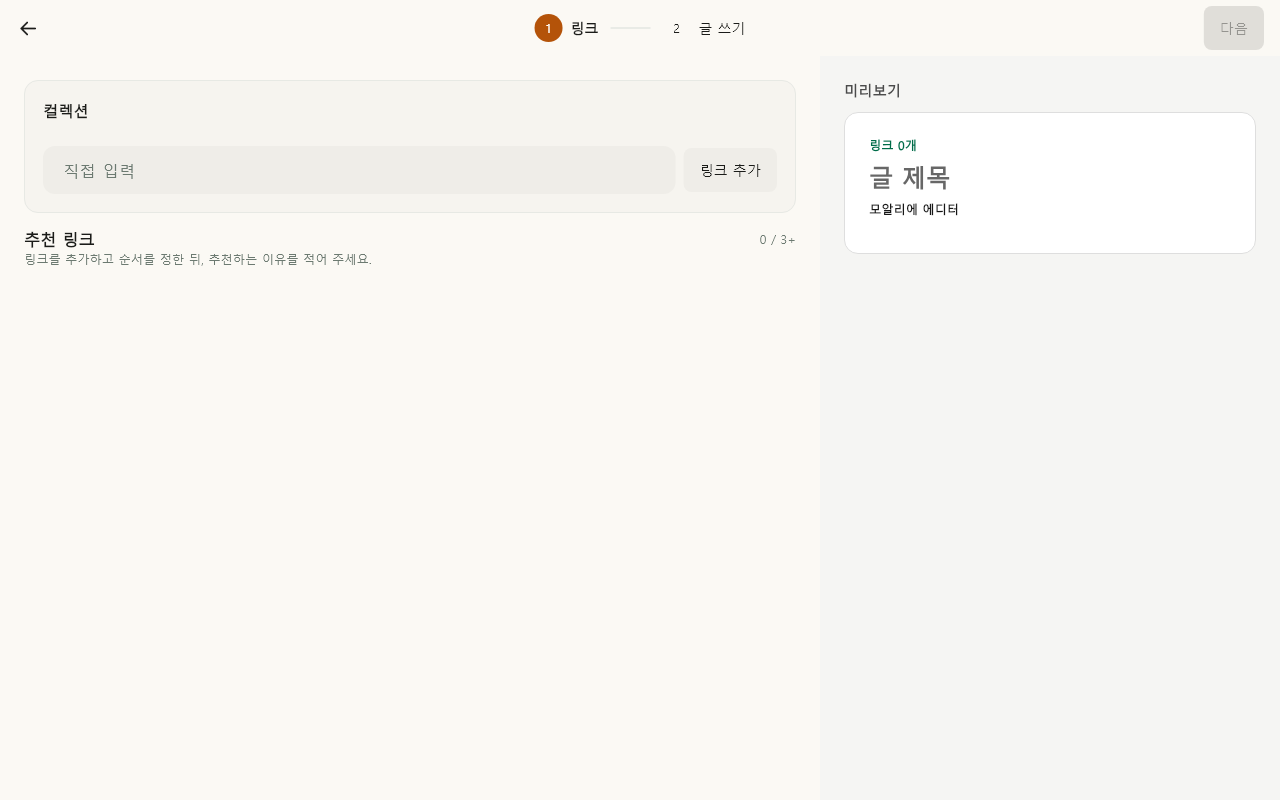Click the 링크 추가 button

(730, 170)
